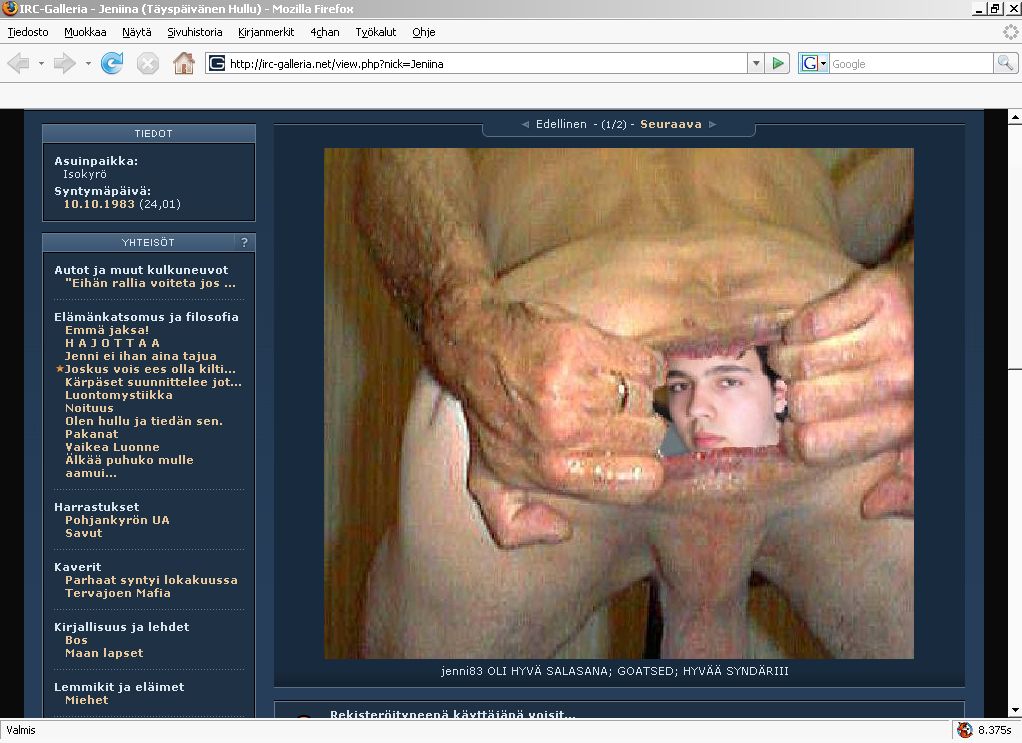The height and width of the screenshot is (743, 1022).
Task: Open the Back button history dropdown arrow
Action: 41,64
